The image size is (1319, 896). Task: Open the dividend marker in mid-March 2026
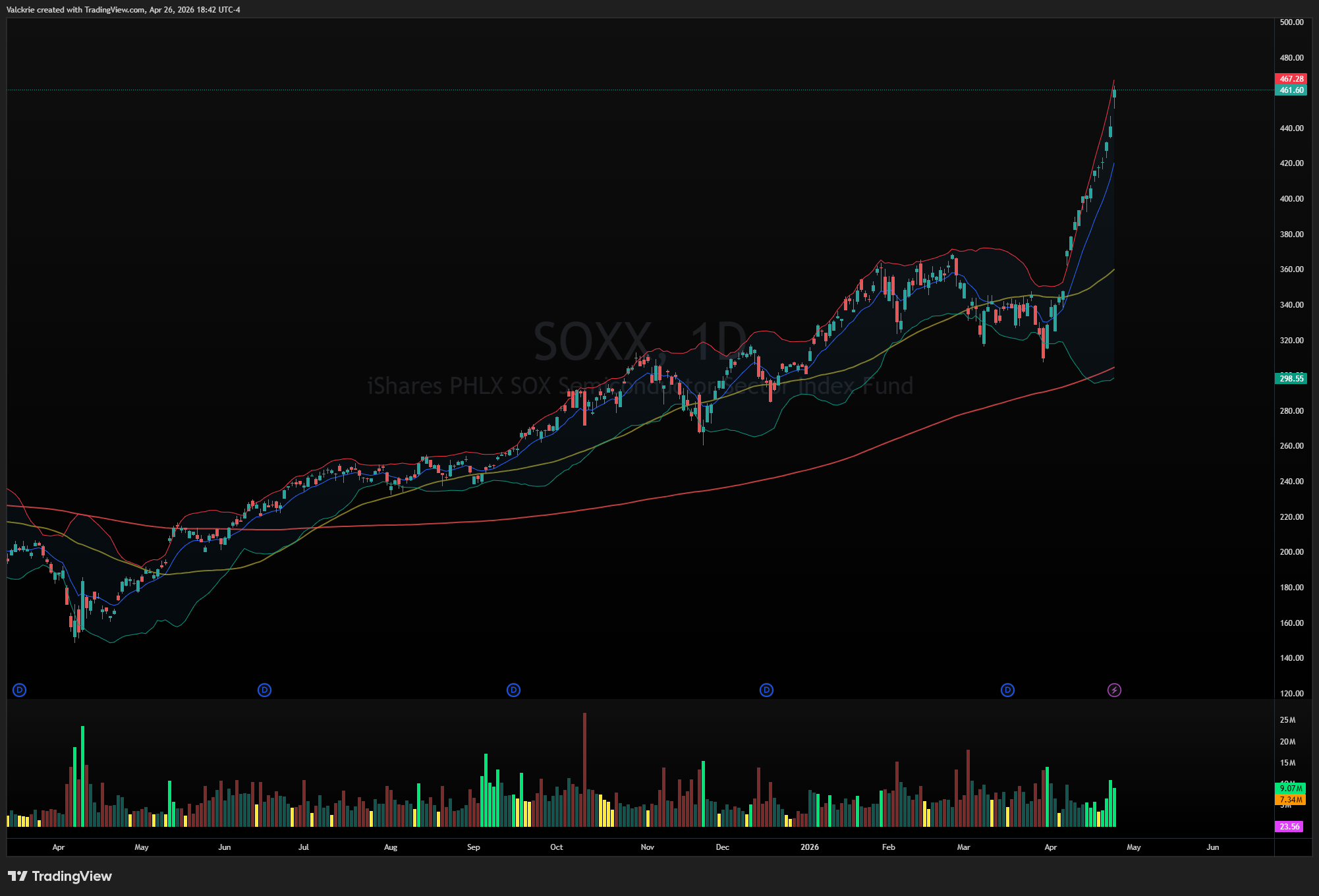1007,690
